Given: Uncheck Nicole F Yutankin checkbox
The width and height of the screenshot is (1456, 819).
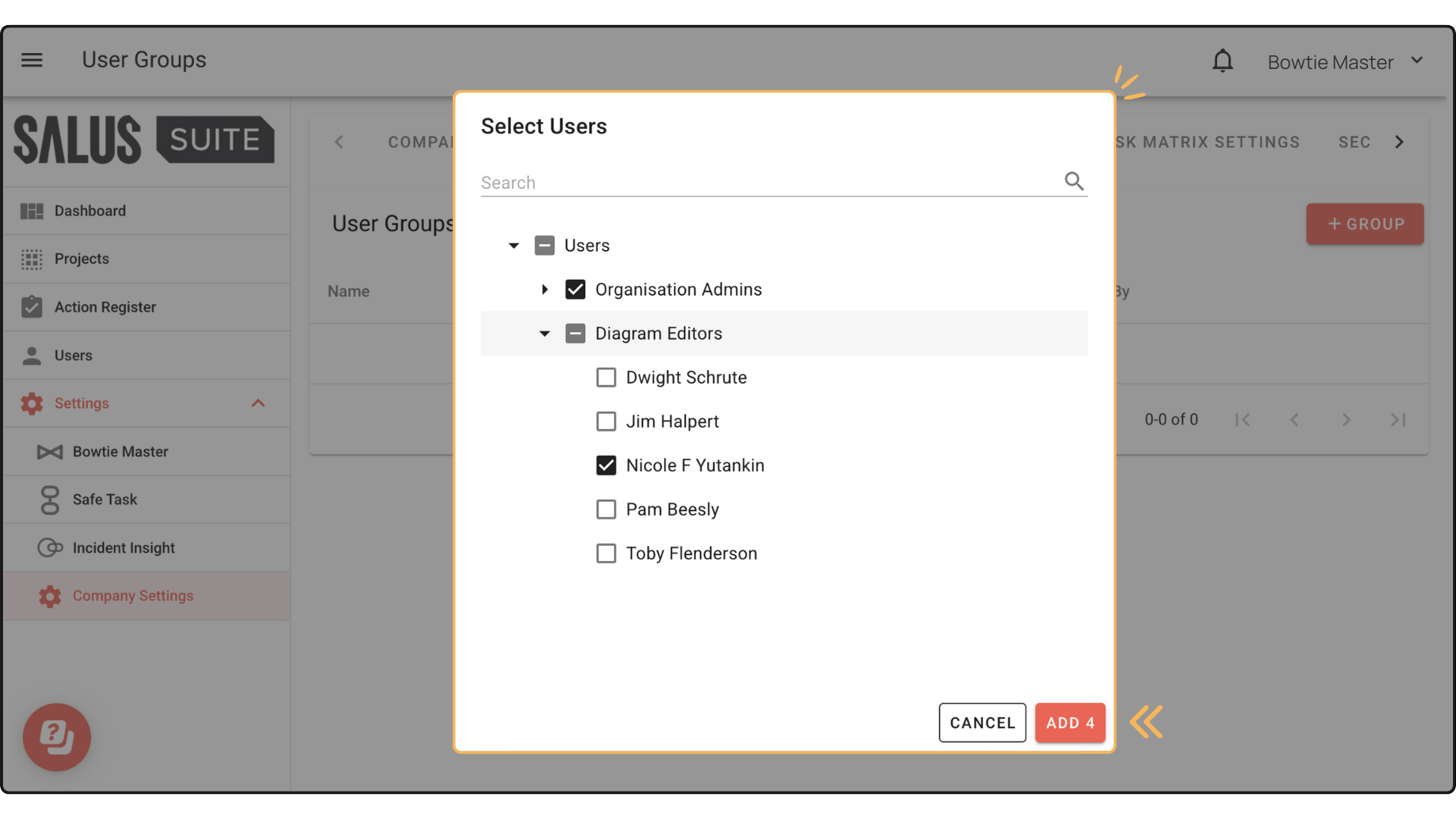Looking at the screenshot, I should (x=606, y=466).
